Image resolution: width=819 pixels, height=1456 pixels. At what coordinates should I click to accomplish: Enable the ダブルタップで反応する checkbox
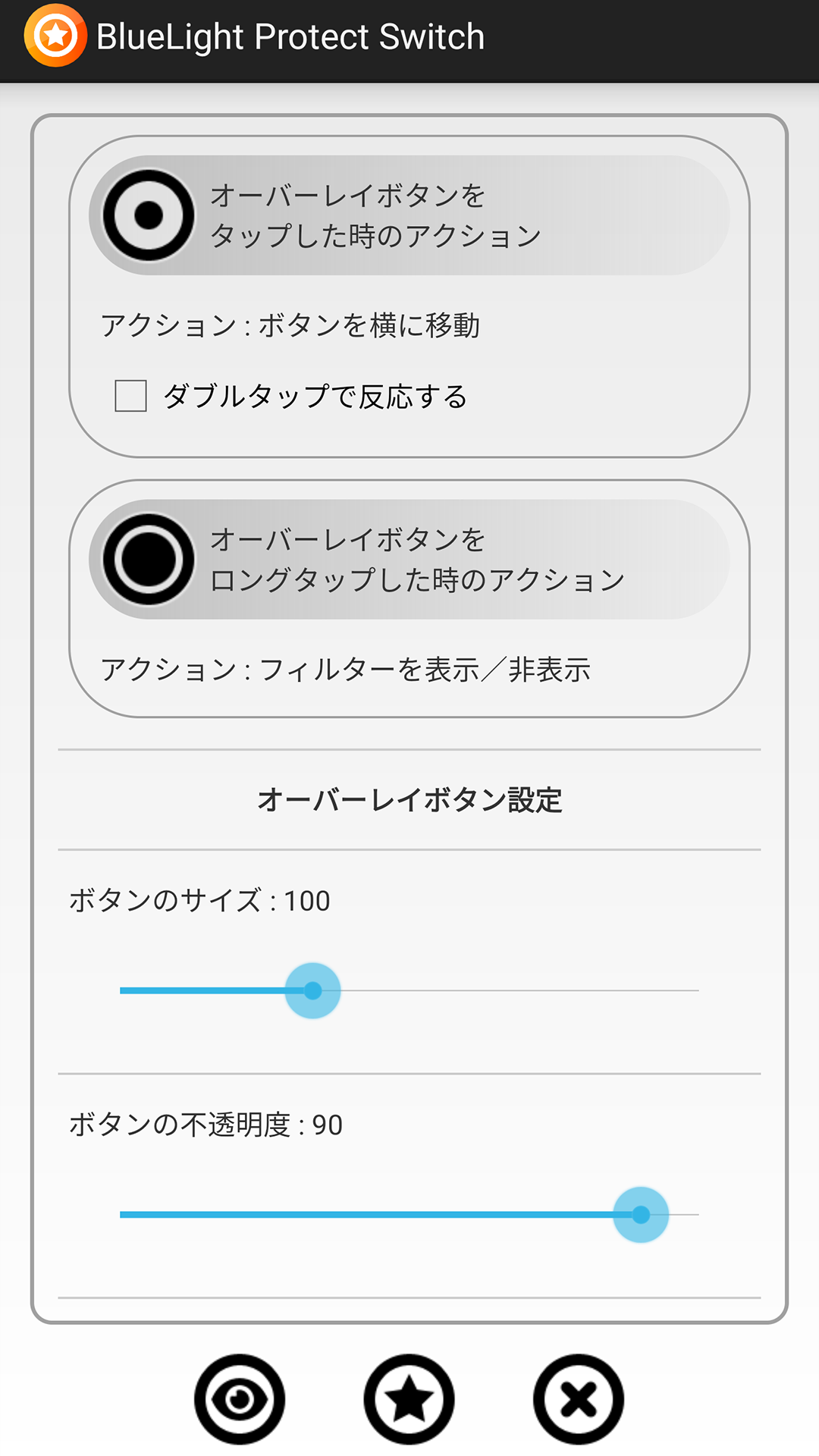130,396
